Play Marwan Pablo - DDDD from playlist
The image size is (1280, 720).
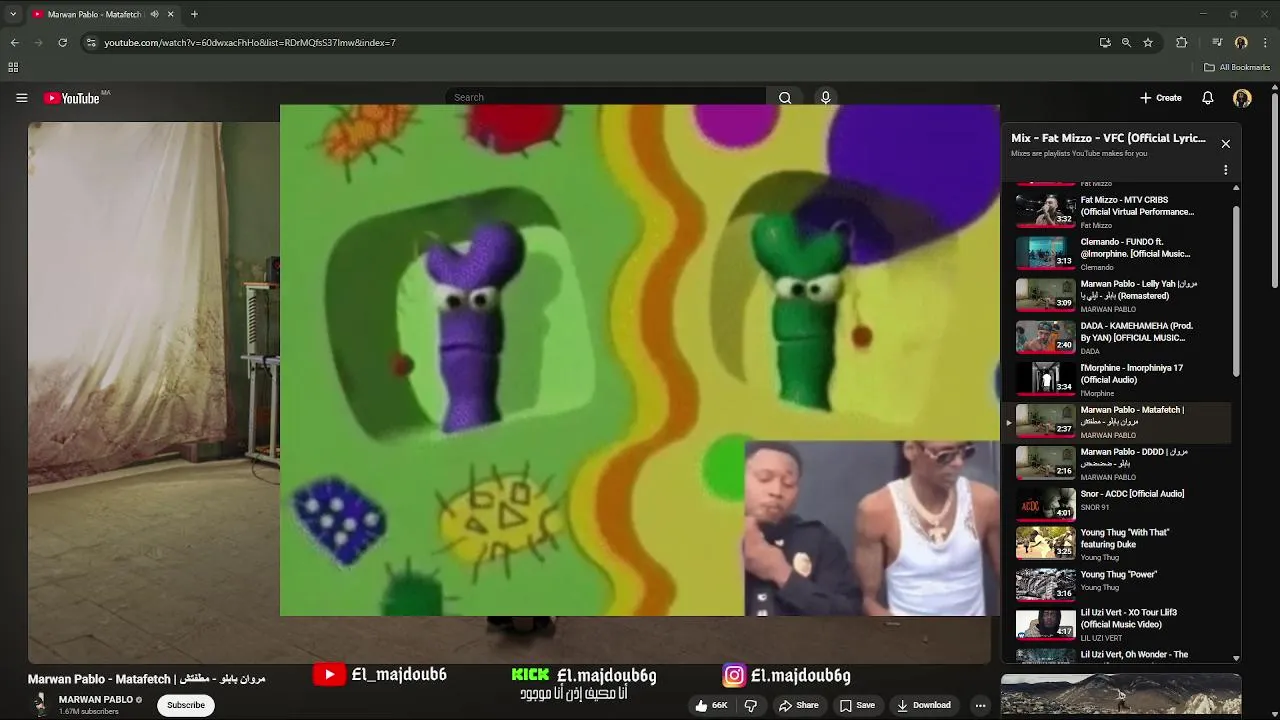pyautogui.click(x=1118, y=463)
